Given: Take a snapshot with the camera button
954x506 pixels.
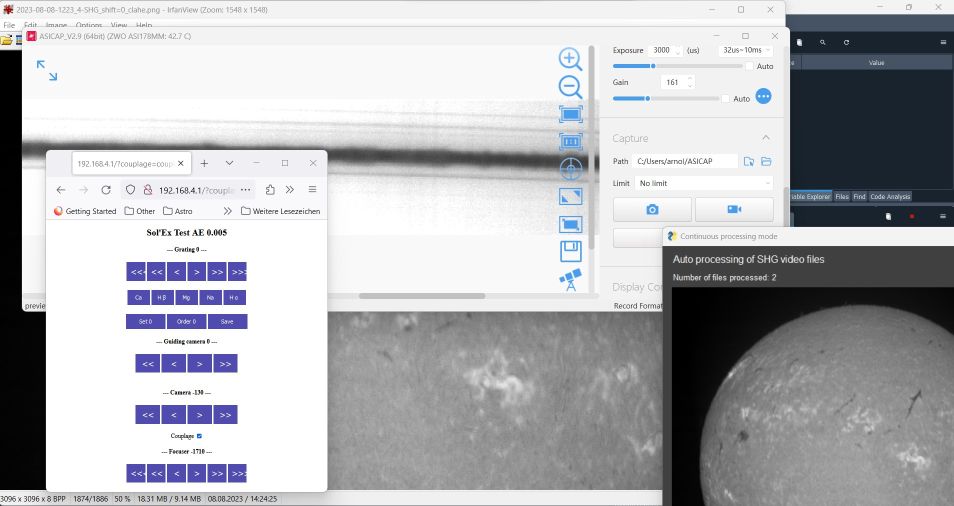Looking at the screenshot, I should tap(652, 209).
